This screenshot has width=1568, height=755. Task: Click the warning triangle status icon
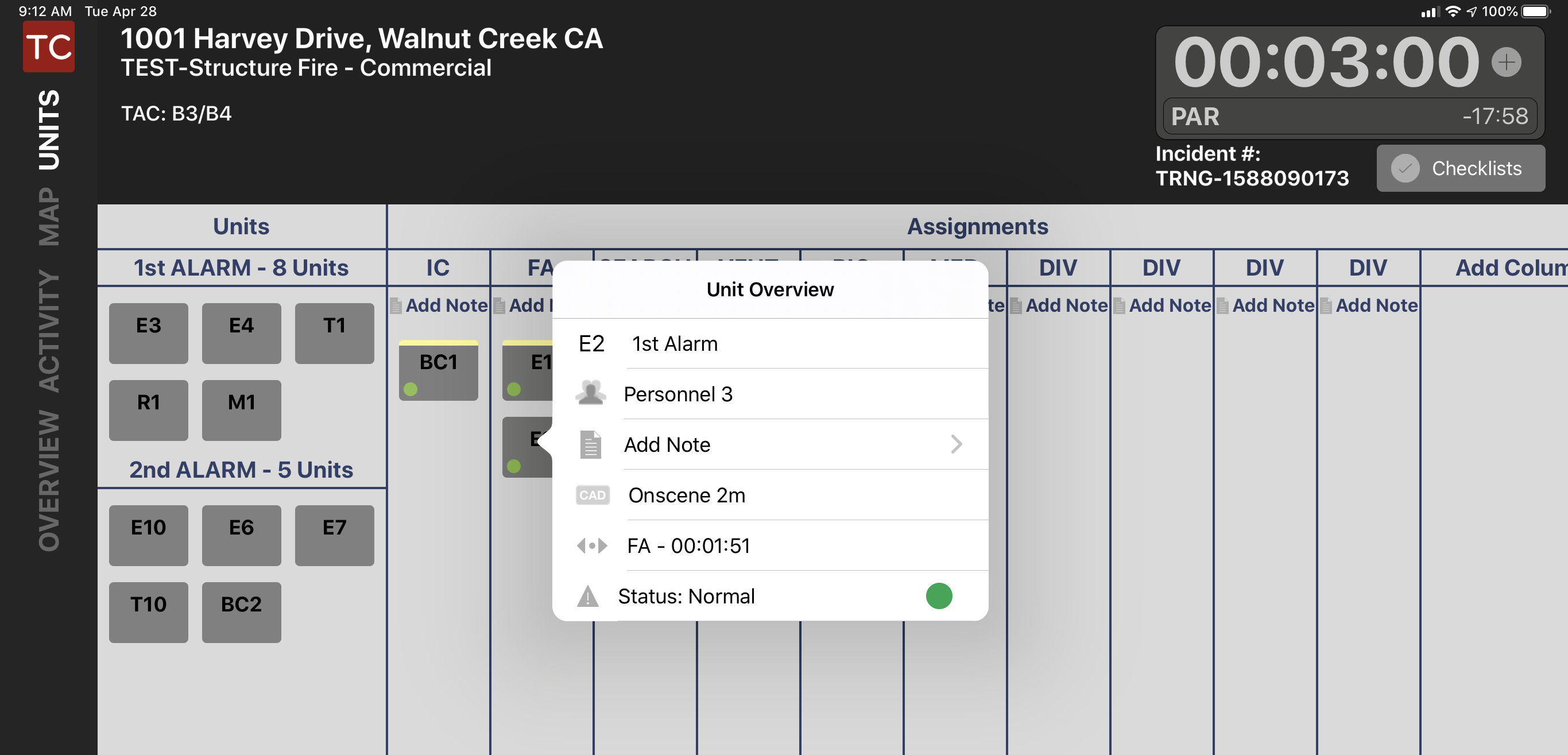pos(587,596)
